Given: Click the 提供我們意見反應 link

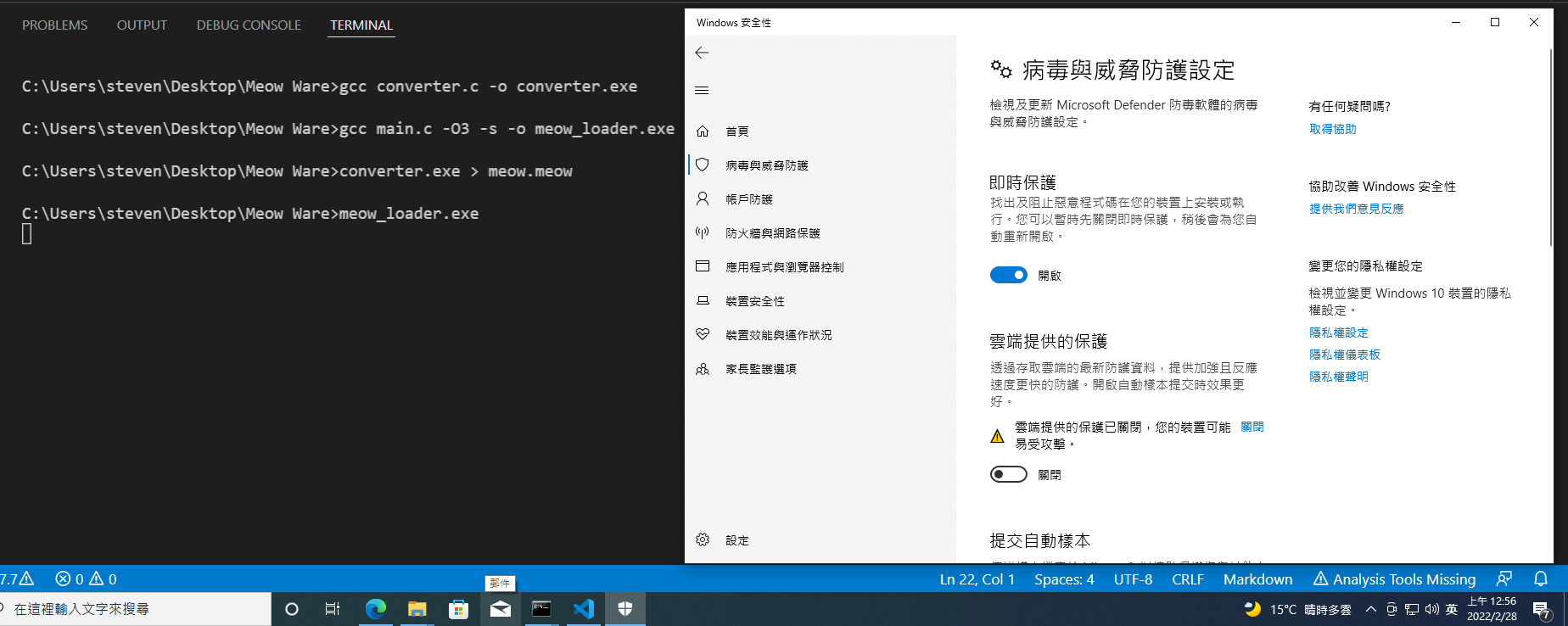Looking at the screenshot, I should [1356, 209].
